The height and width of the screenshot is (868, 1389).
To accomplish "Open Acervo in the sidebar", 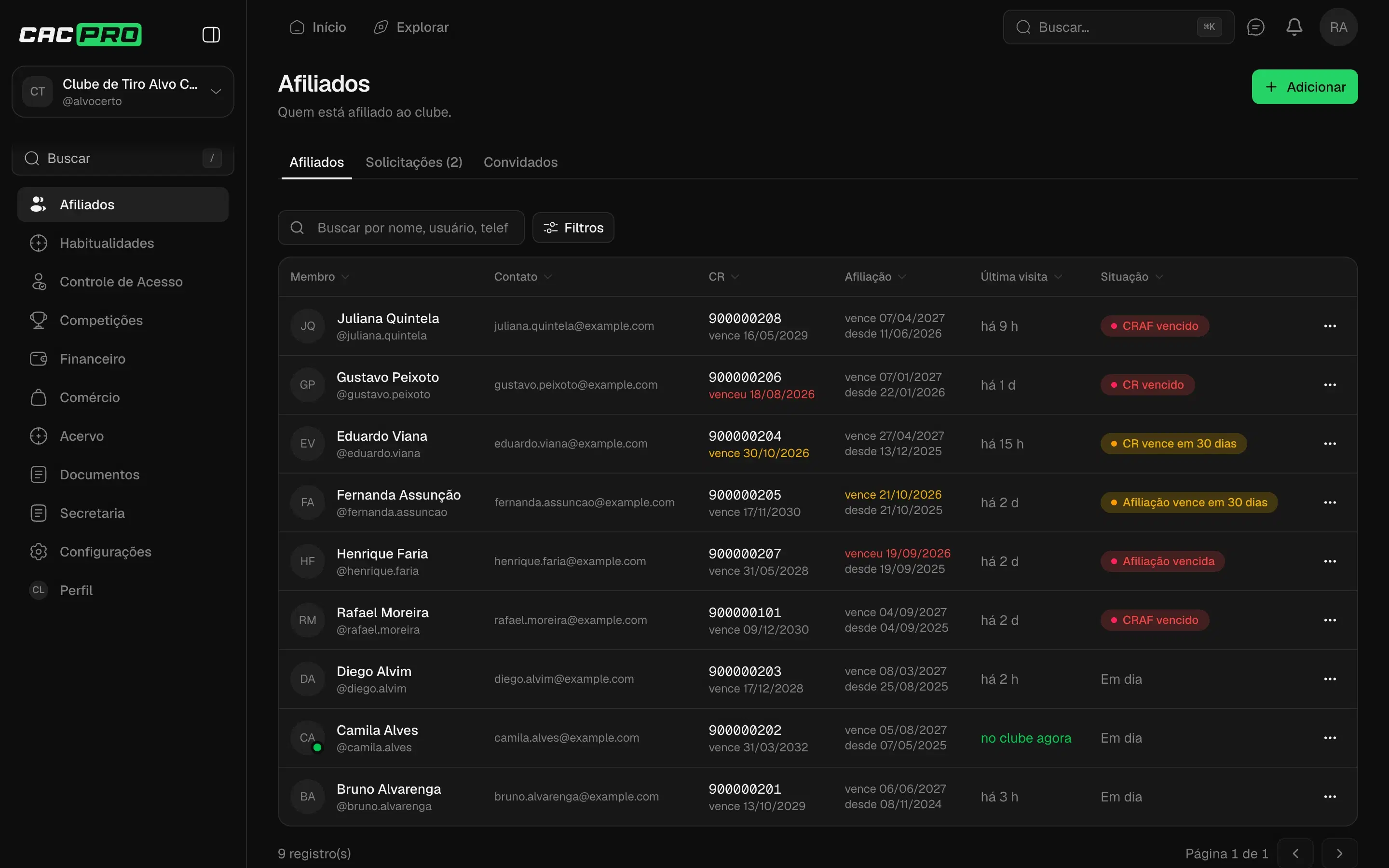I will tap(123, 436).
